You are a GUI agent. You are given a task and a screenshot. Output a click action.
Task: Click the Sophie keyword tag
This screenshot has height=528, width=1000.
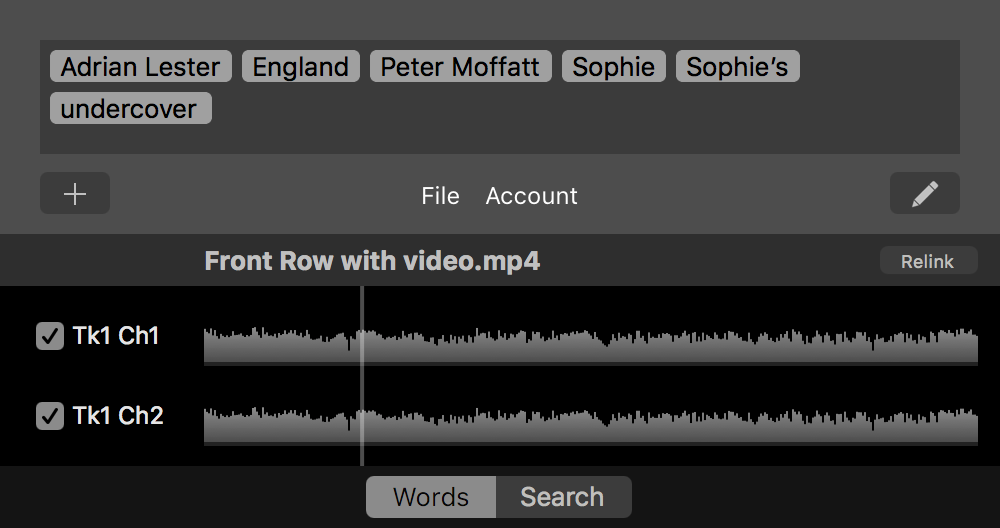click(x=613, y=67)
